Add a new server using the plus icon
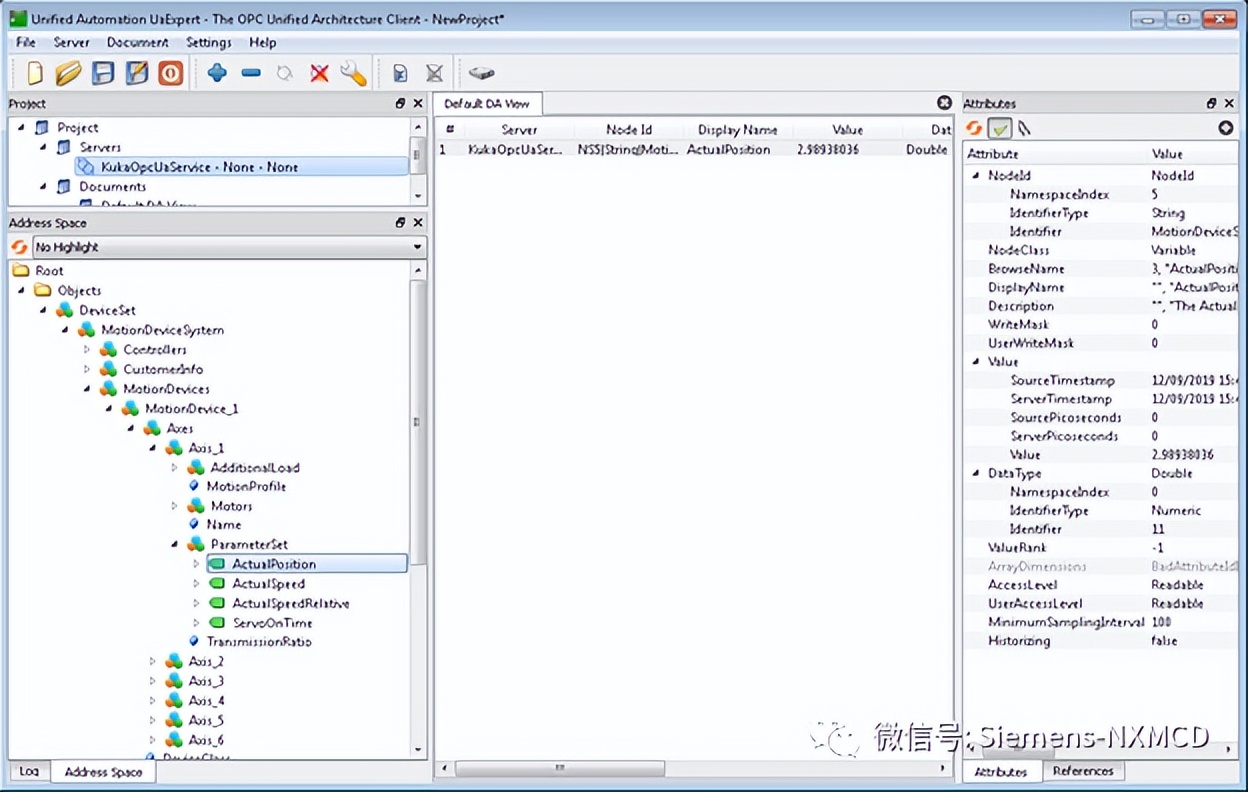This screenshot has width=1248, height=792. 218,72
